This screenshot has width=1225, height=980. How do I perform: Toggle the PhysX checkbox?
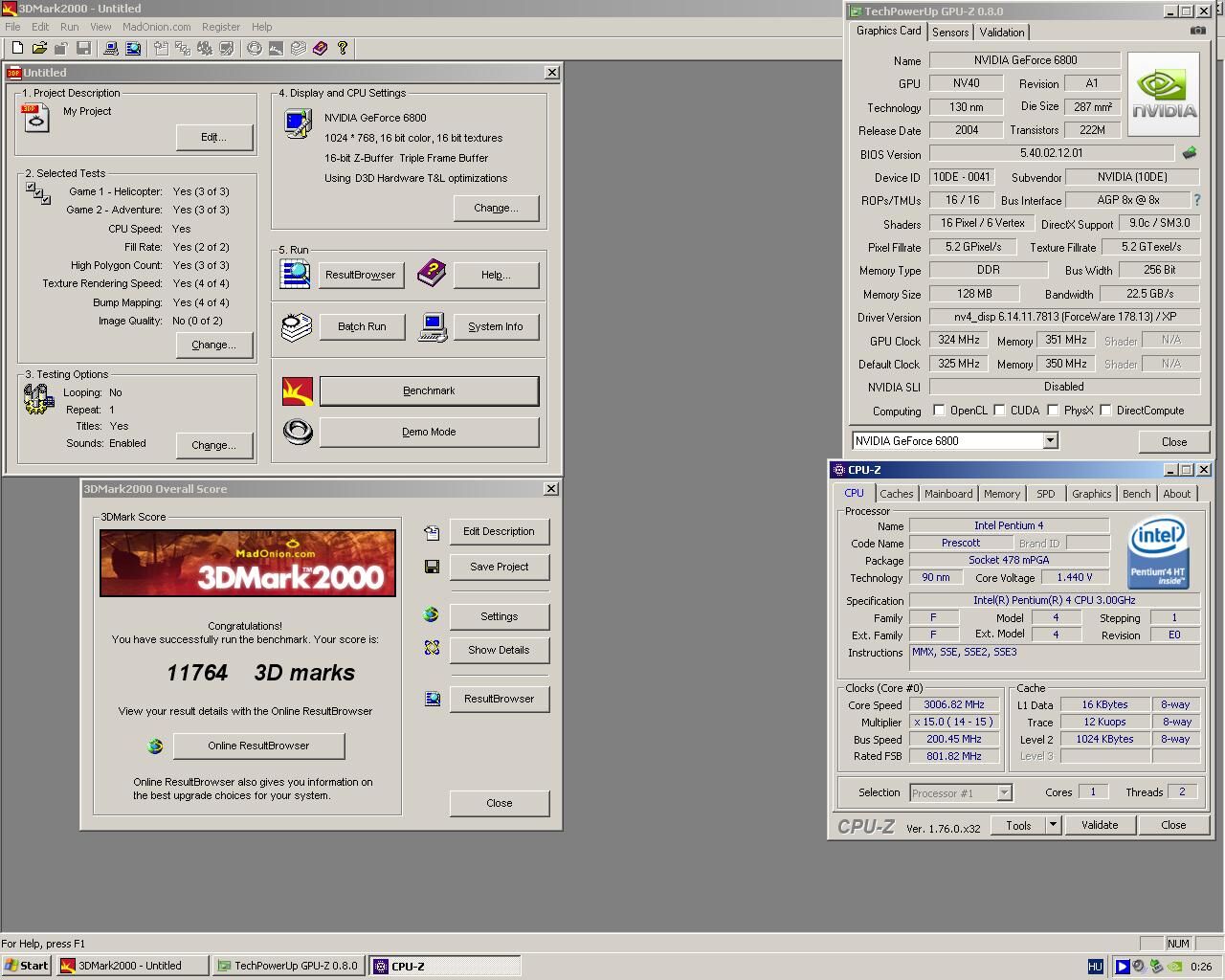coord(1053,411)
